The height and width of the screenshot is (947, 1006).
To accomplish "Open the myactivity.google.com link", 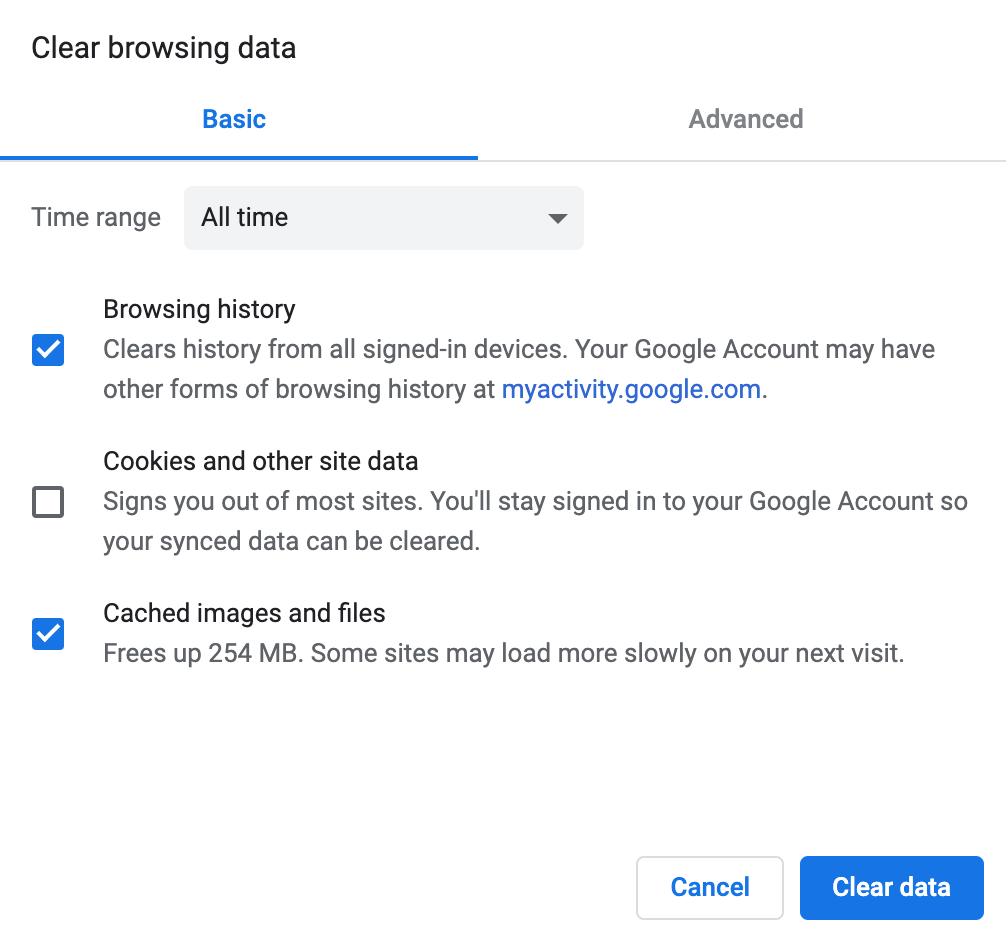I will [x=631, y=390].
